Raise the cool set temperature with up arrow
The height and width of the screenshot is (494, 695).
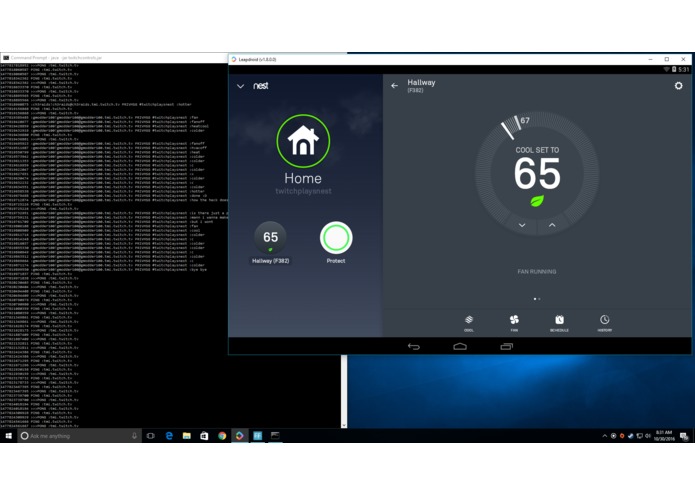pyautogui.click(x=552, y=225)
